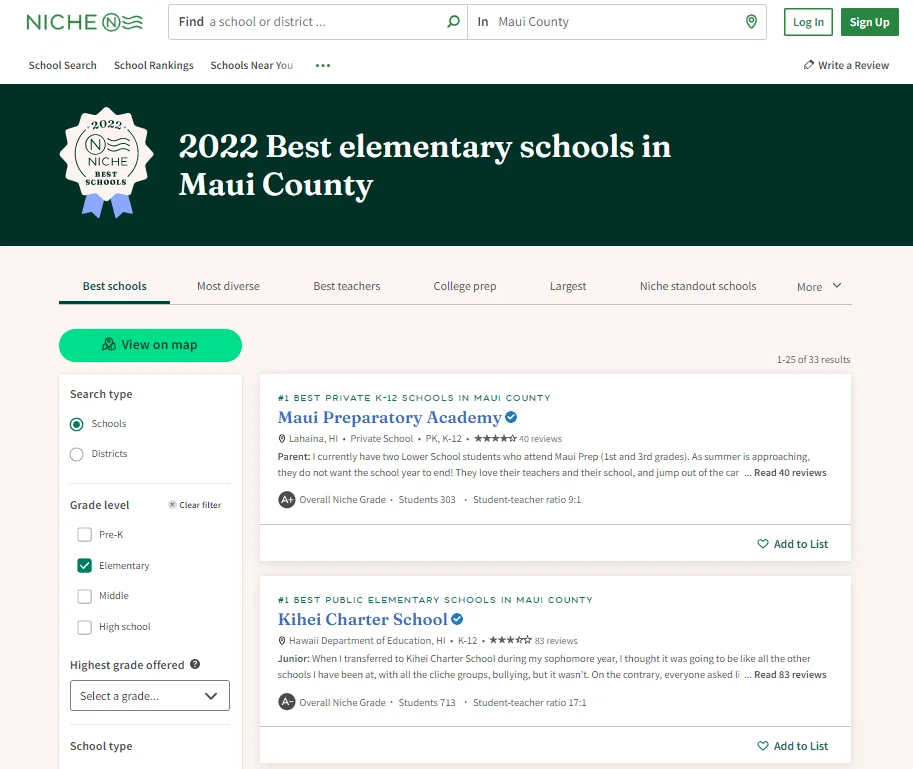Click the verified badge next to Maui Preparatory Academy
Screen dimensions: 913x769
pyautogui.click(x=511, y=417)
